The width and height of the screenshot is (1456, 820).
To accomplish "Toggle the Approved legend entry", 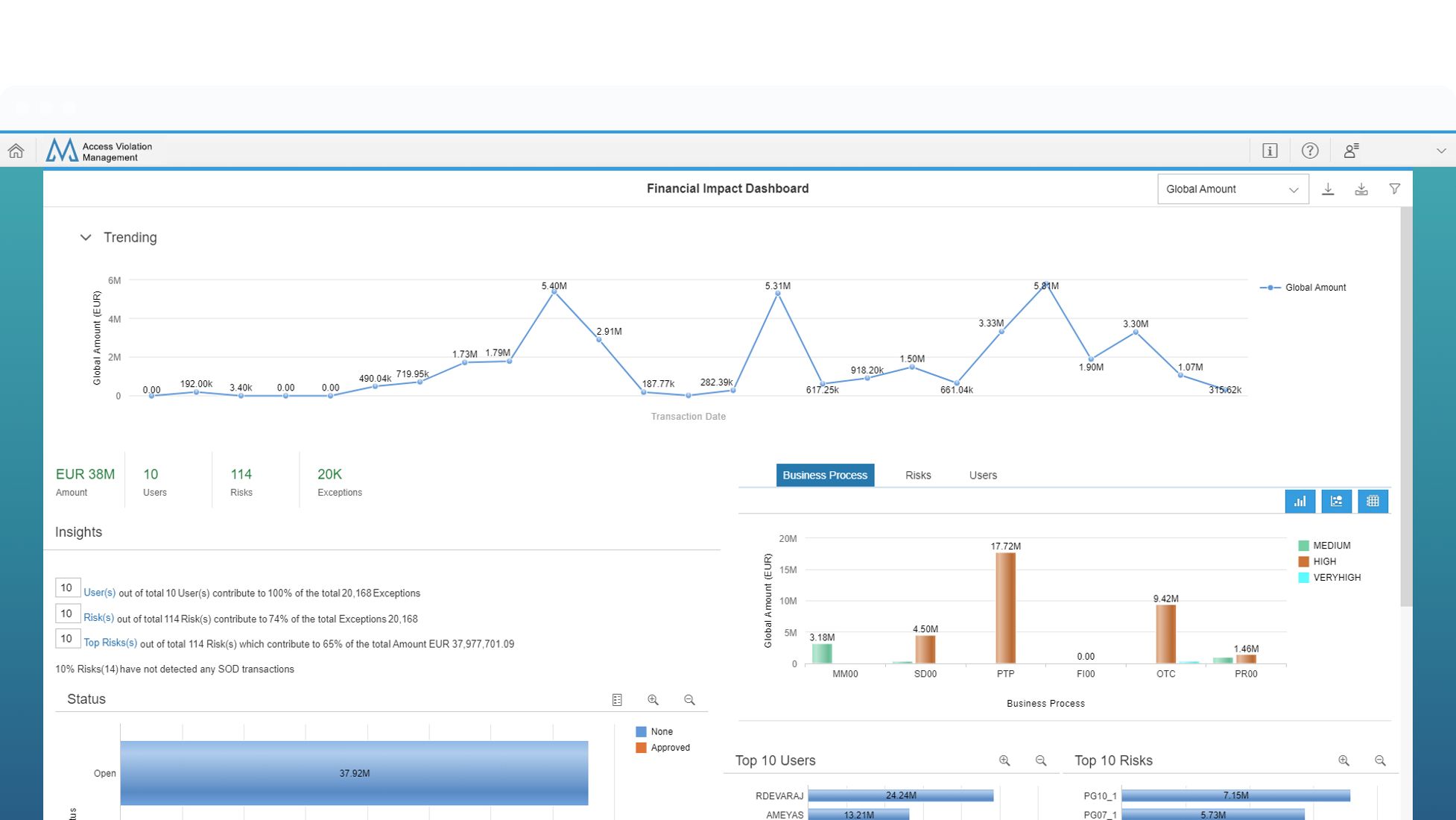I will pyautogui.click(x=669, y=748).
